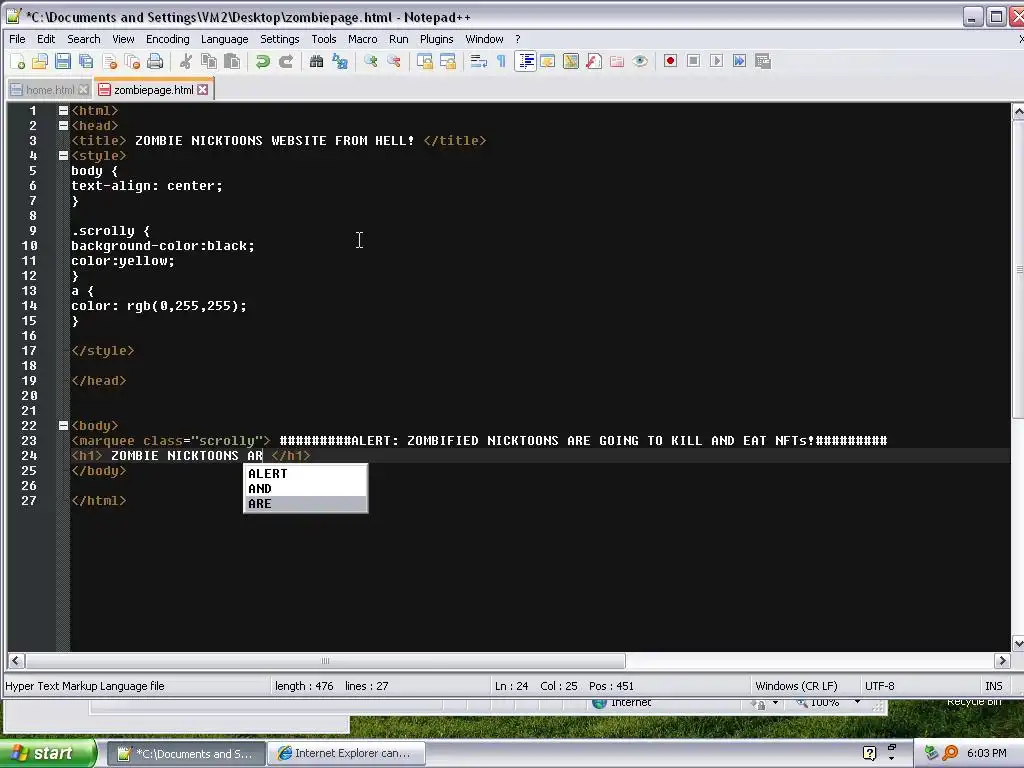Click line number 17 in the margin
The image size is (1024, 768).
(29, 351)
